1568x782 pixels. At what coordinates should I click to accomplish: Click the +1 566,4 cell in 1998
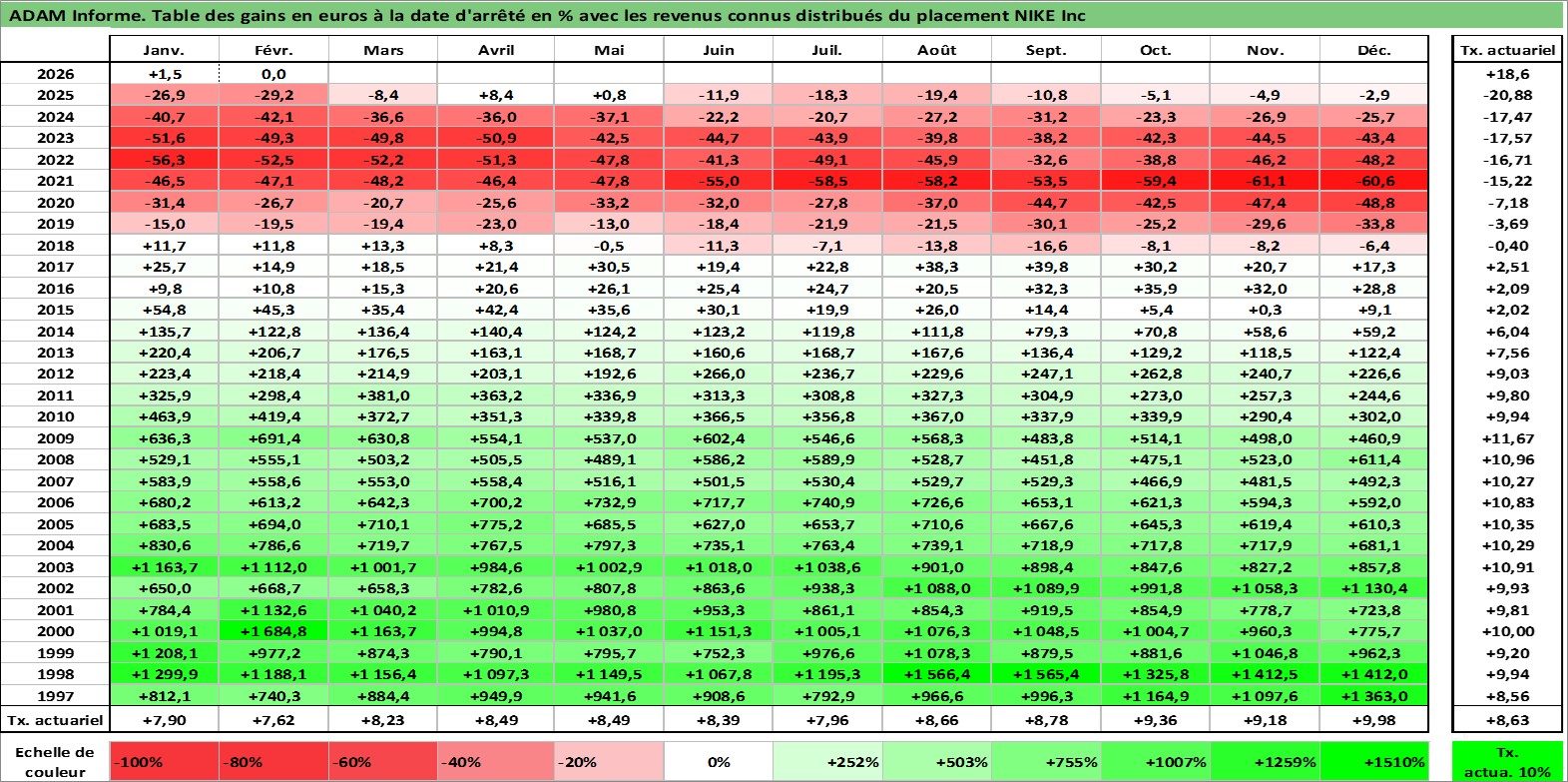click(x=937, y=674)
